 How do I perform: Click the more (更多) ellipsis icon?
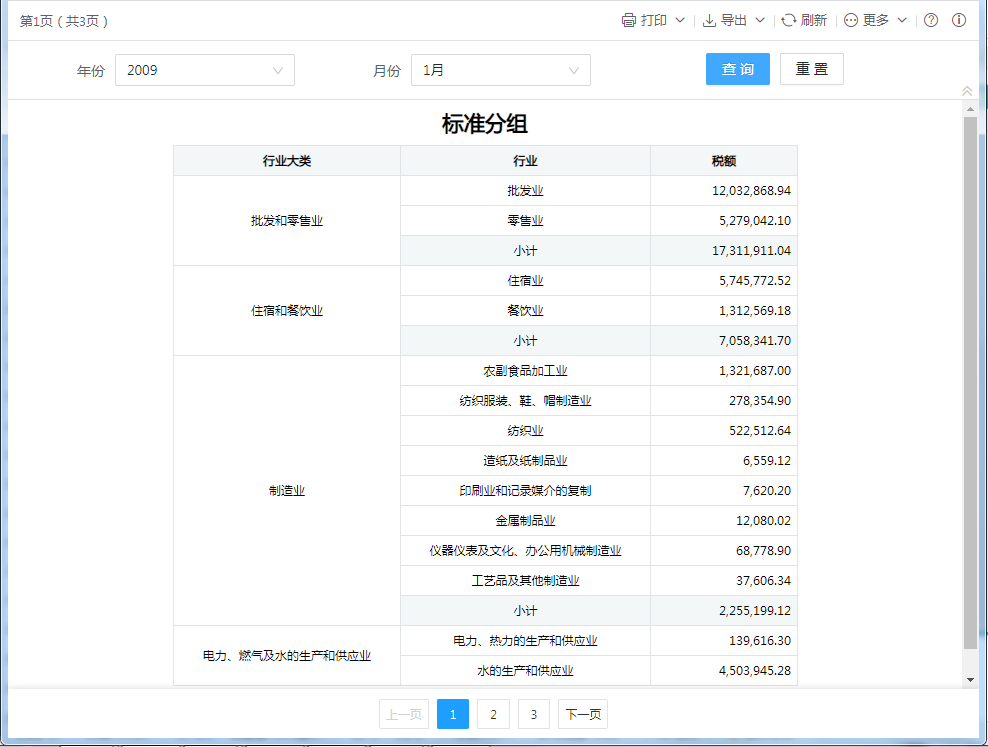coord(851,20)
